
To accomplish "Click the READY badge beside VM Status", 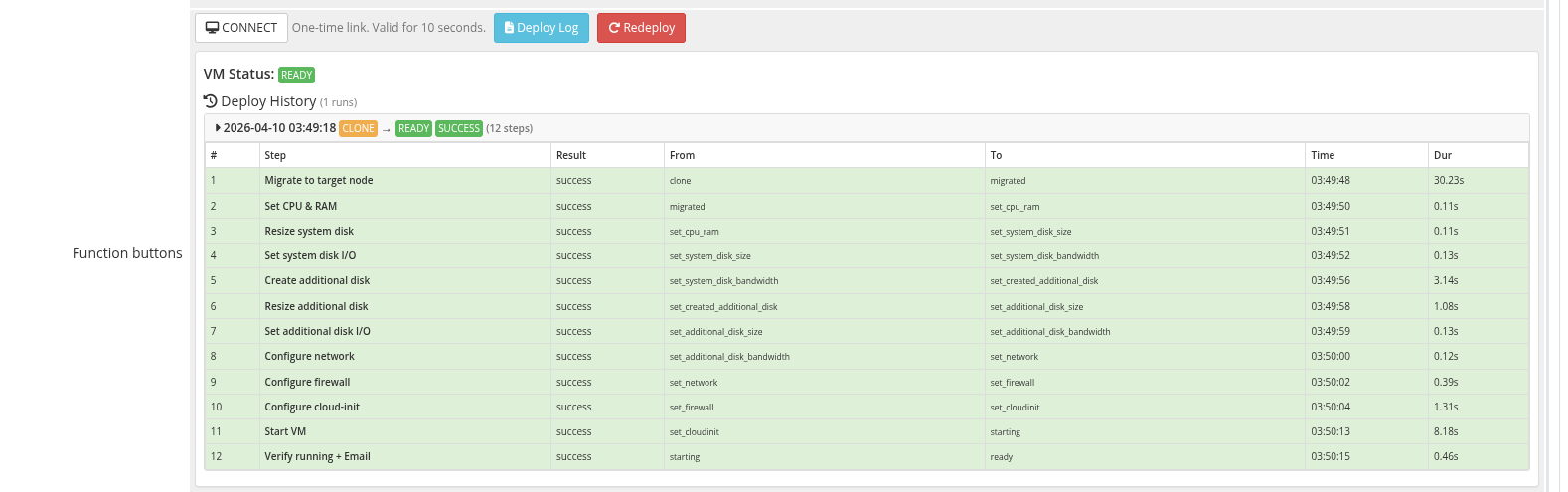I will [x=296, y=75].
